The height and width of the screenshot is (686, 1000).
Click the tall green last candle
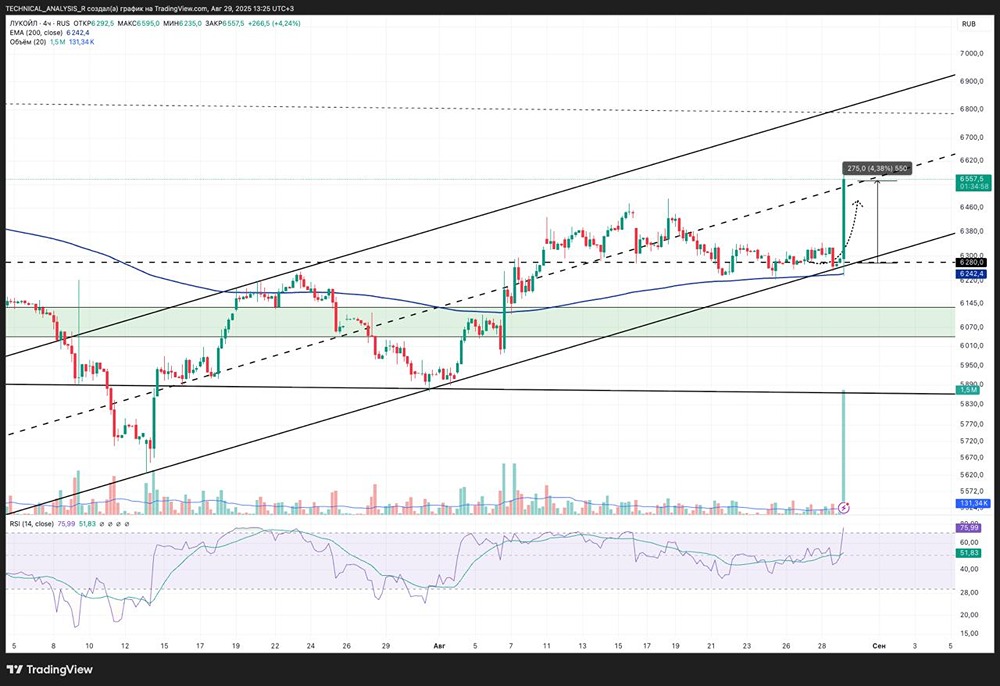click(844, 222)
